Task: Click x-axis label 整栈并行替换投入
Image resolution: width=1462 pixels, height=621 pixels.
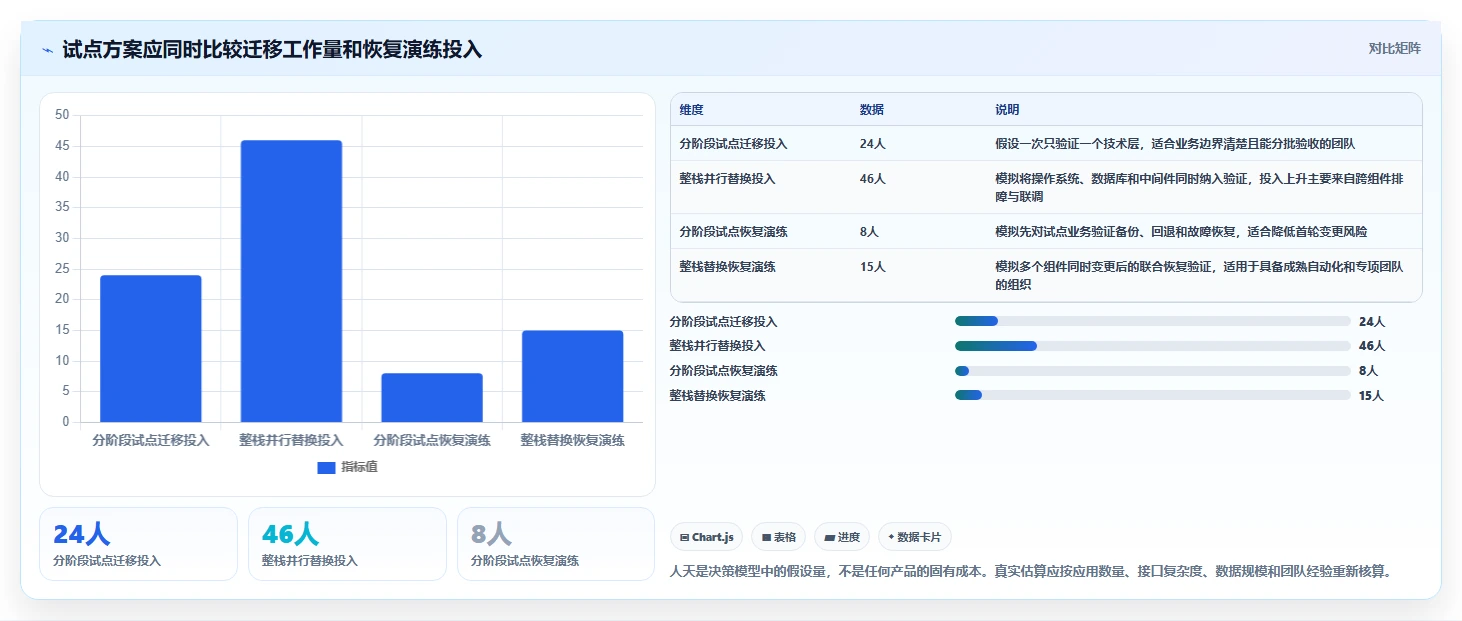Action: pos(291,440)
